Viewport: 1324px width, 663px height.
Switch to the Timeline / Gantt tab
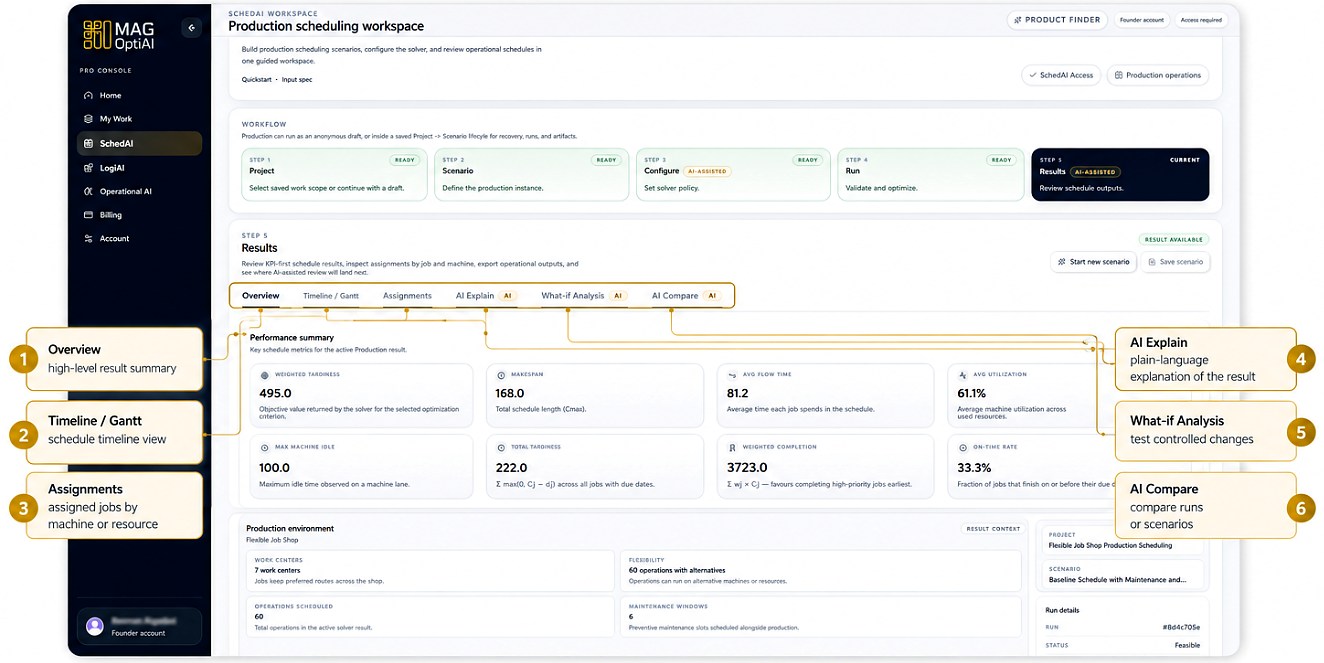pos(331,296)
